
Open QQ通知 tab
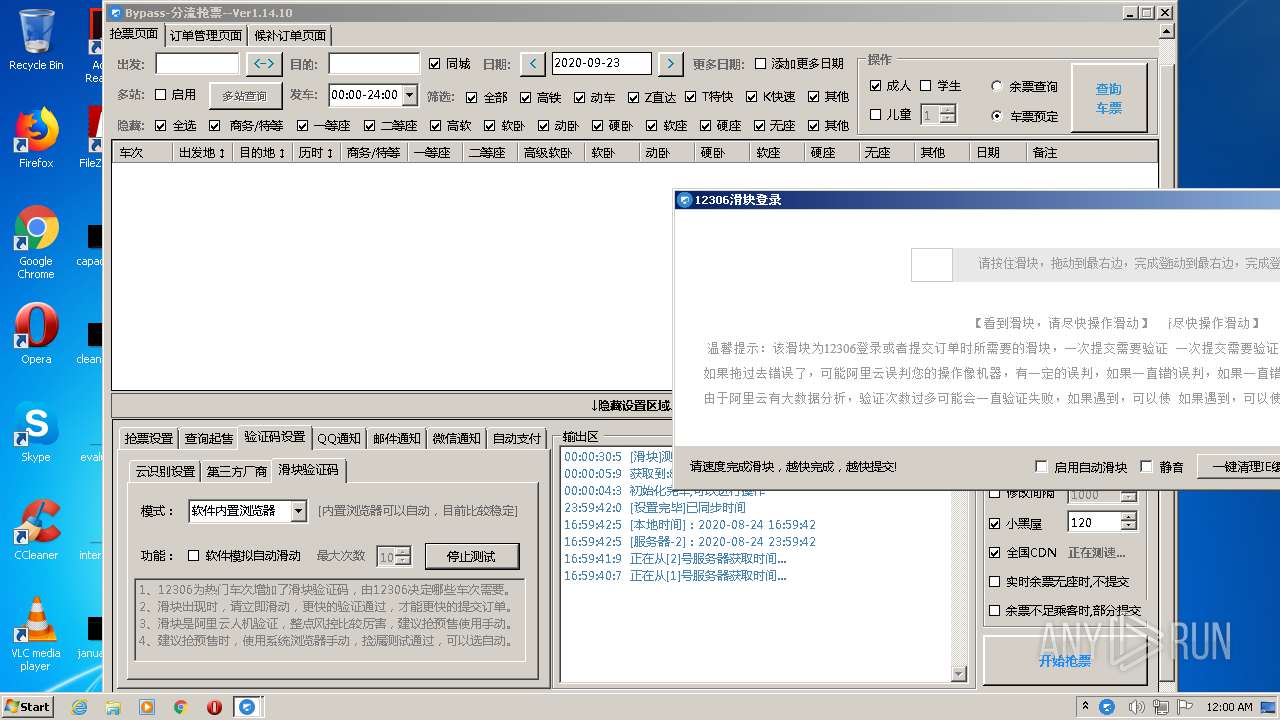tap(339, 439)
